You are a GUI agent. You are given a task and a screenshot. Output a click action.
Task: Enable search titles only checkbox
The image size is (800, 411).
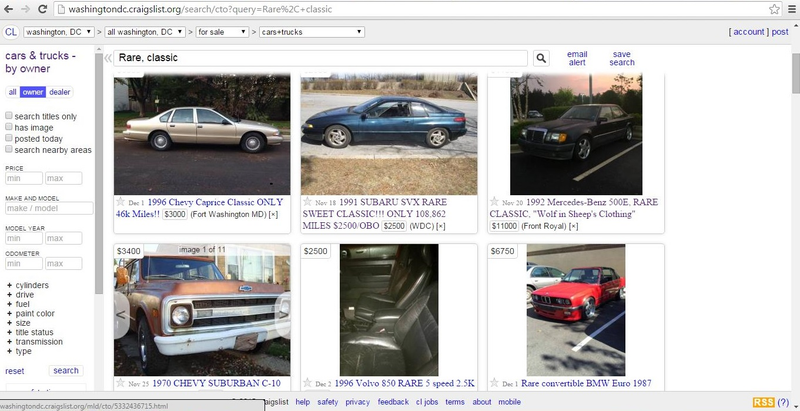click(x=9, y=116)
